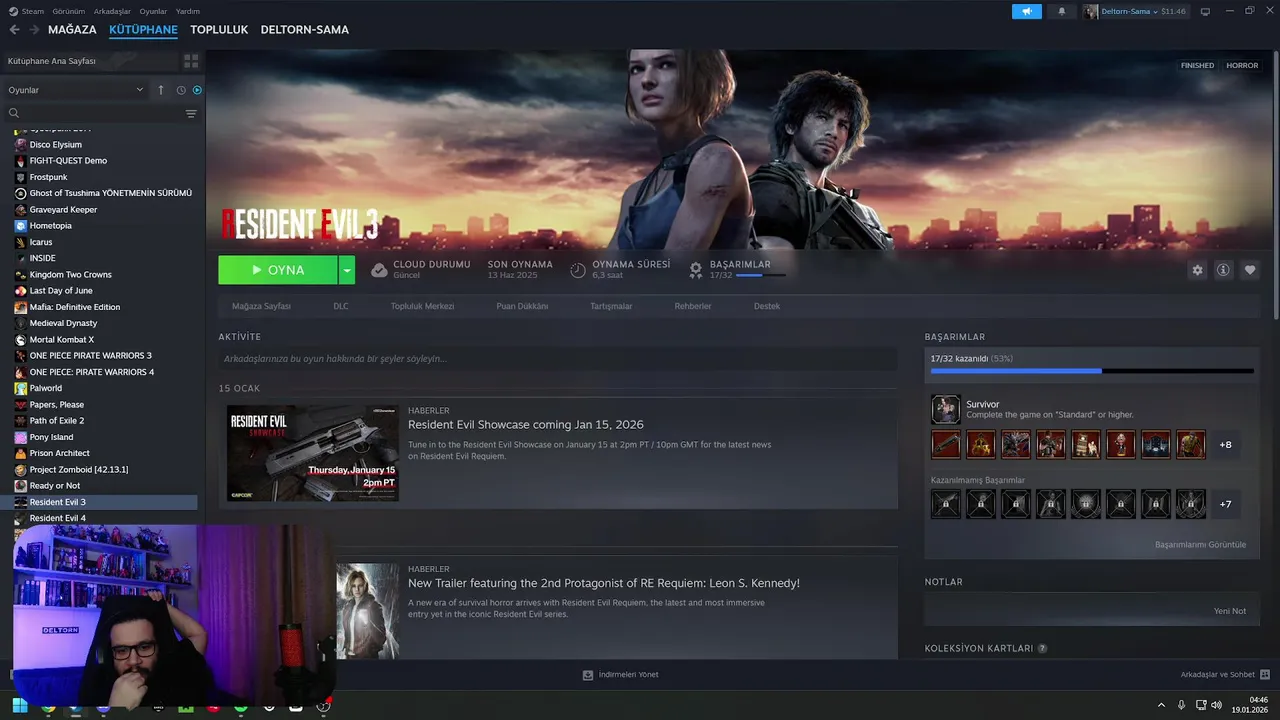Click the first earned achievement icon
The height and width of the screenshot is (720, 1280).
click(x=946, y=445)
